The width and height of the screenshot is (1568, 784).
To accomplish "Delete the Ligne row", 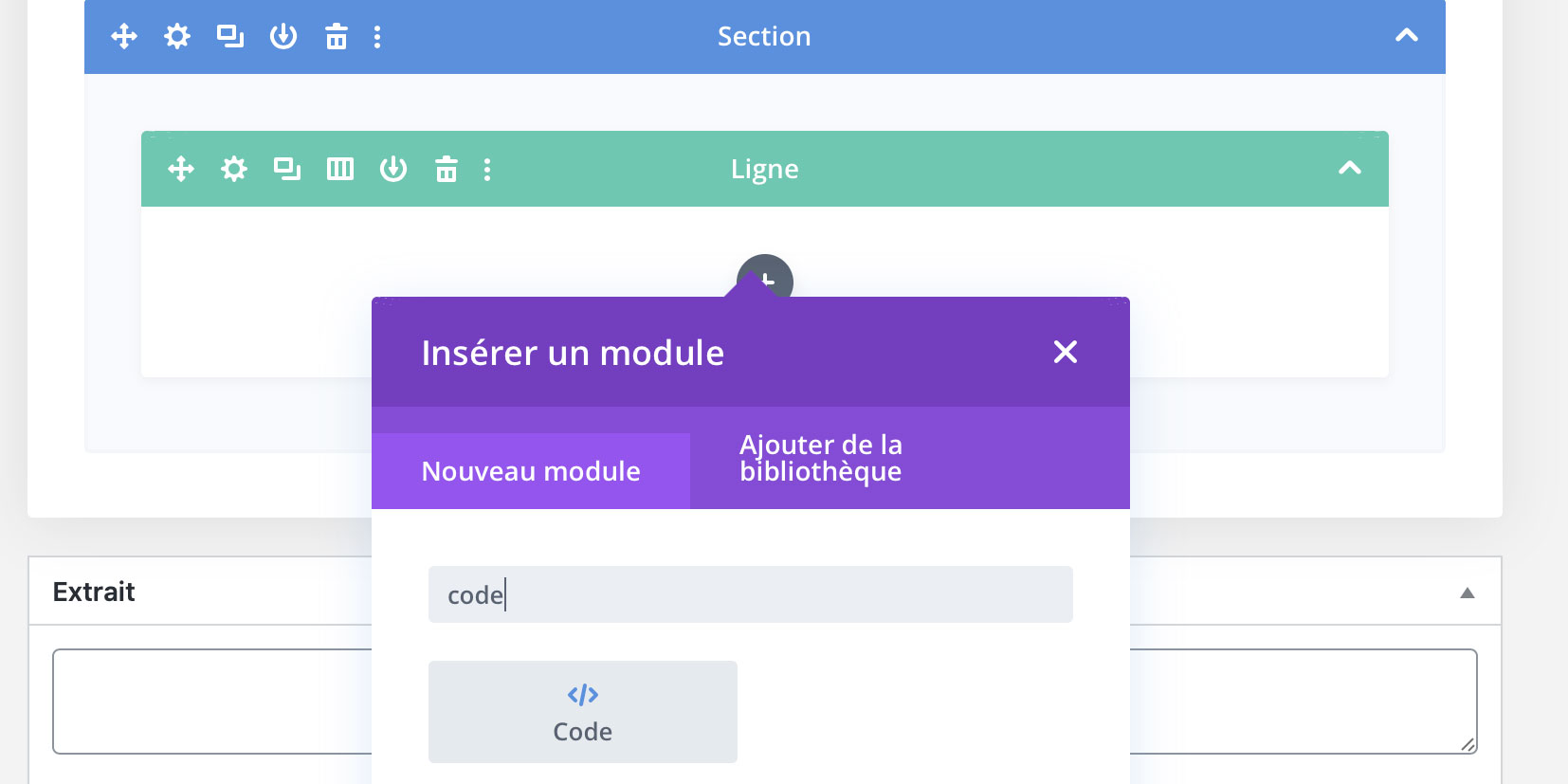I will pos(447,170).
